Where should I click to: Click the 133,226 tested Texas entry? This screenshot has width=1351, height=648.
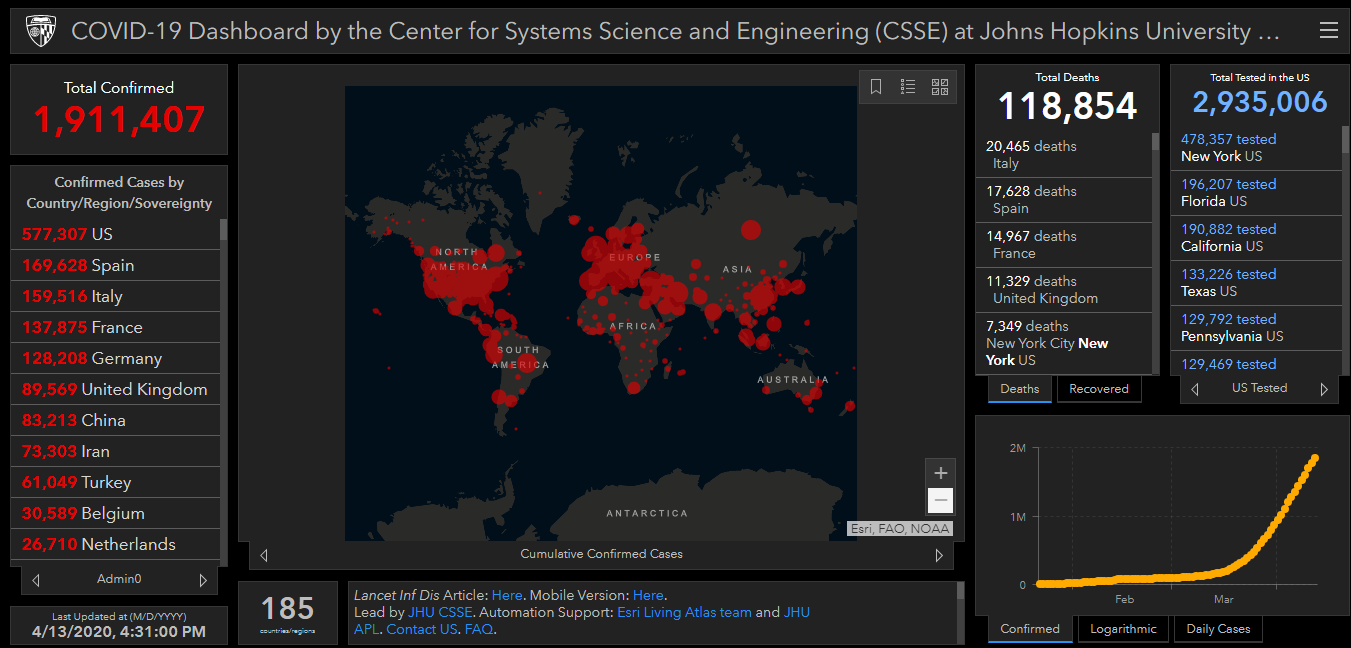1254,283
